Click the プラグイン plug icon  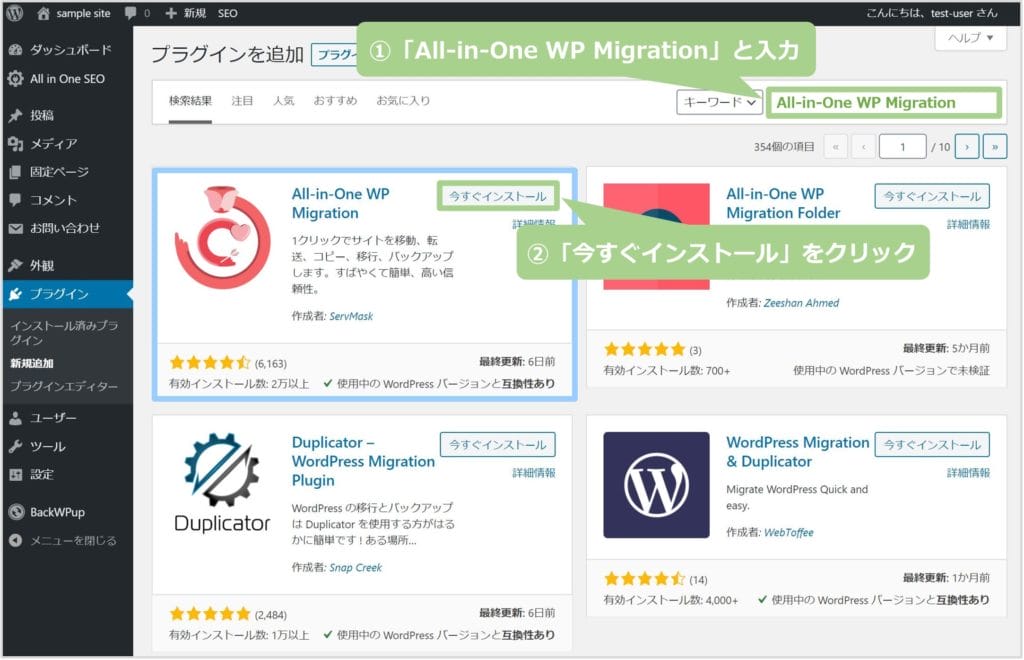pyautogui.click(x=16, y=294)
